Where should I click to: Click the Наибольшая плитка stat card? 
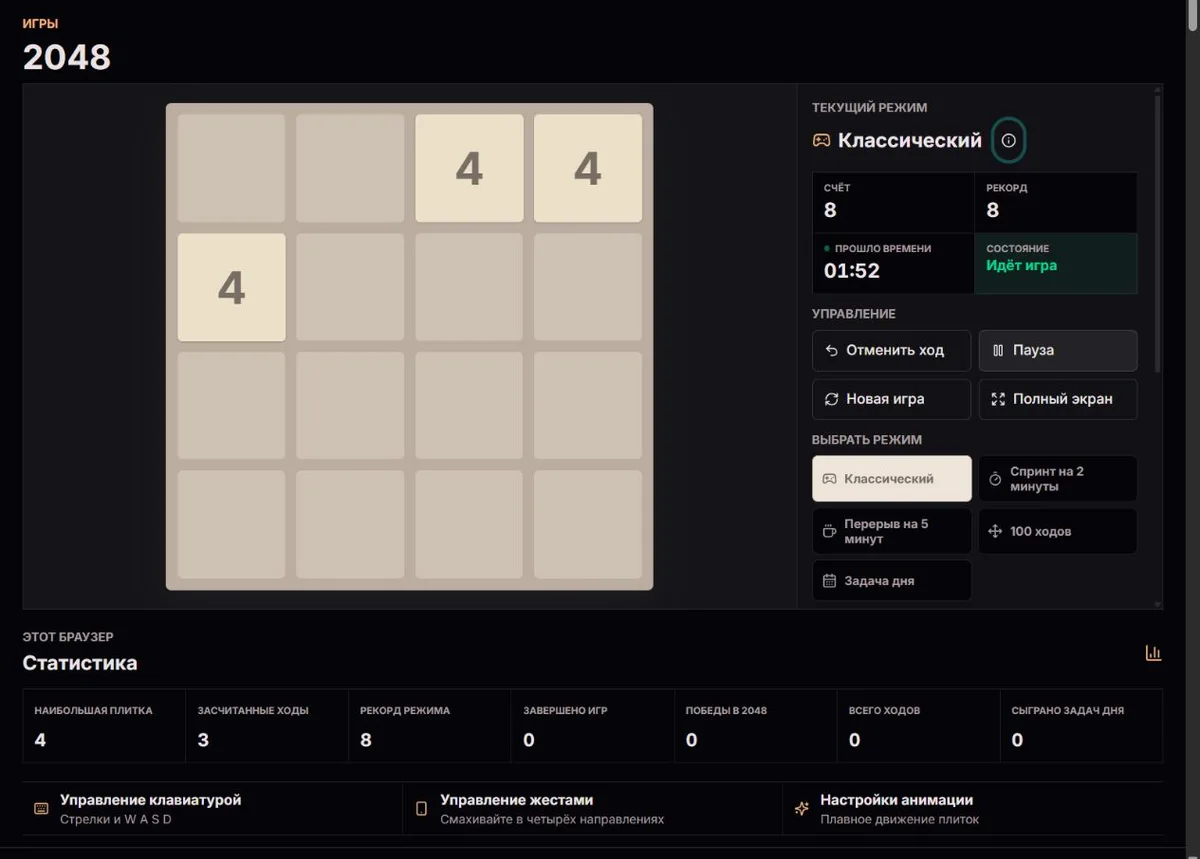[104, 726]
